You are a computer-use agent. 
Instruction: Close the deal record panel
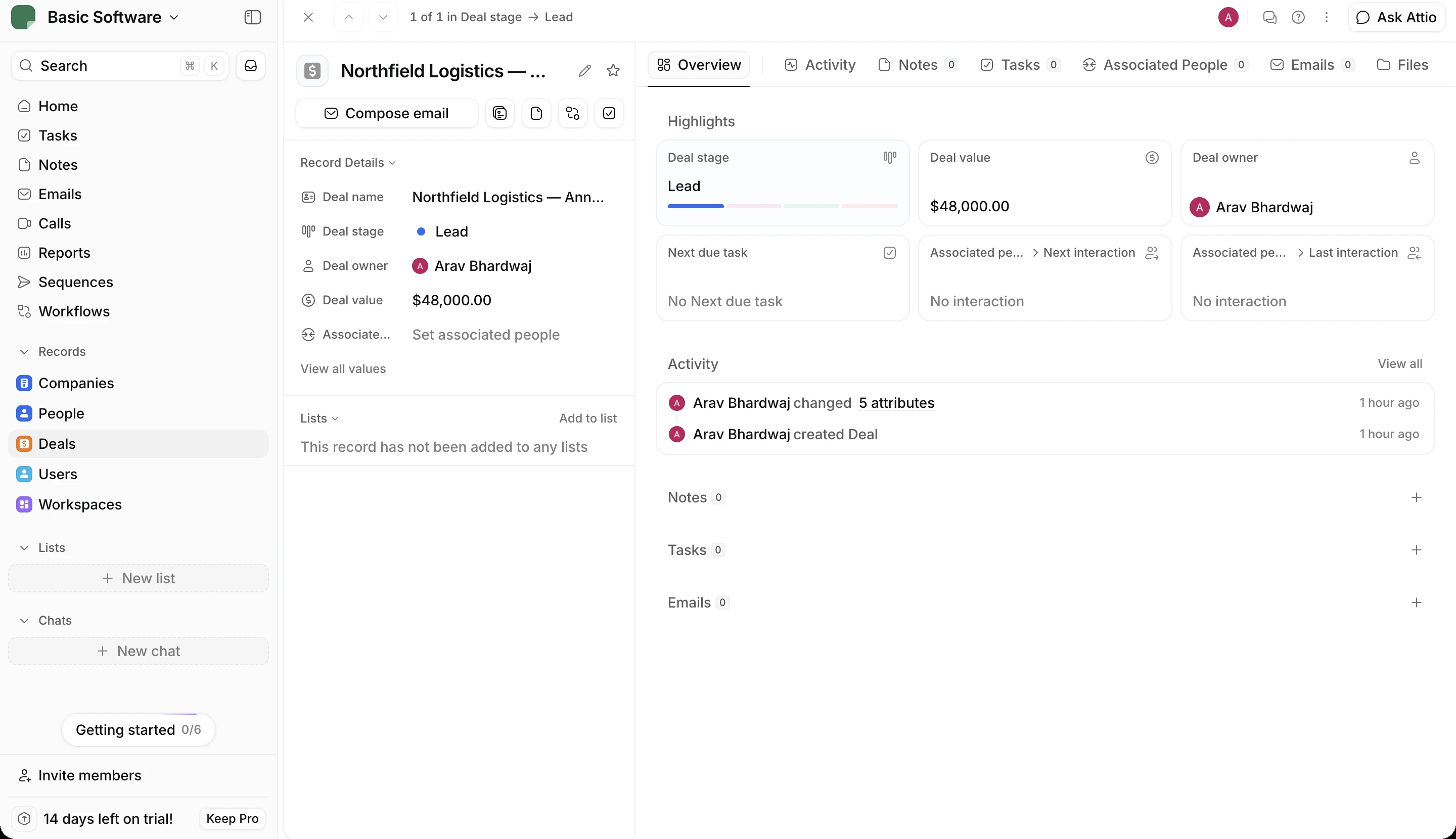(x=308, y=17)
